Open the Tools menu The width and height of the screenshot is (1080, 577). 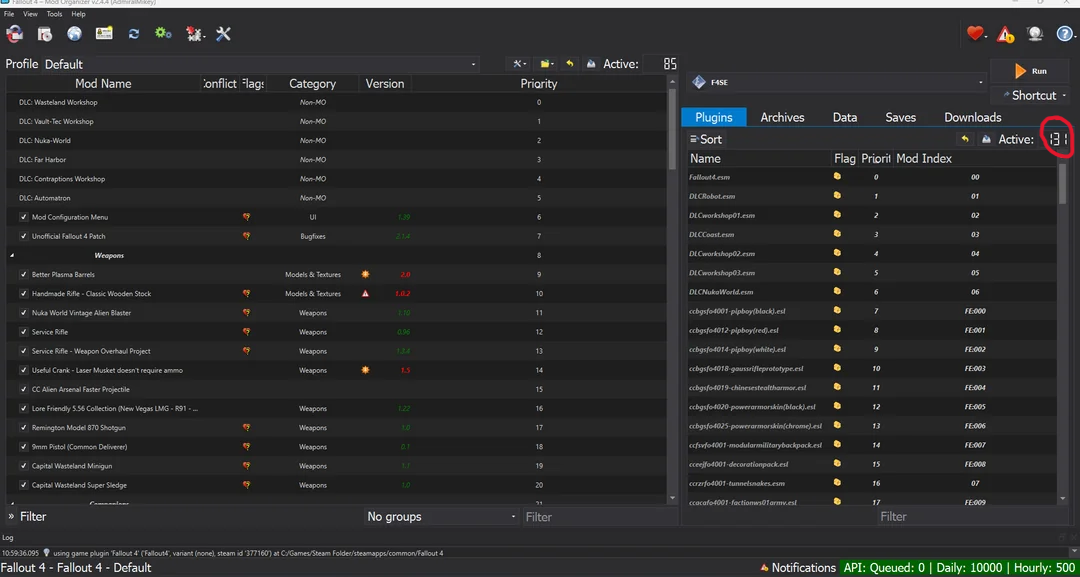pos(54,14)
